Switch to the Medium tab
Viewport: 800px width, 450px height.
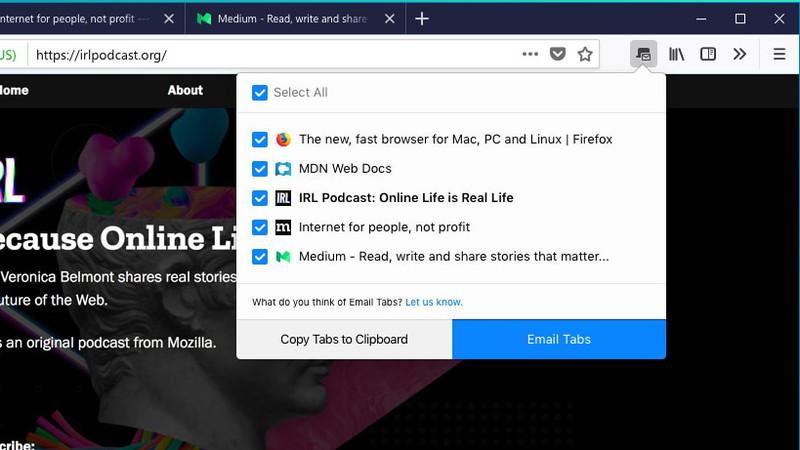(x=295, y=19)
